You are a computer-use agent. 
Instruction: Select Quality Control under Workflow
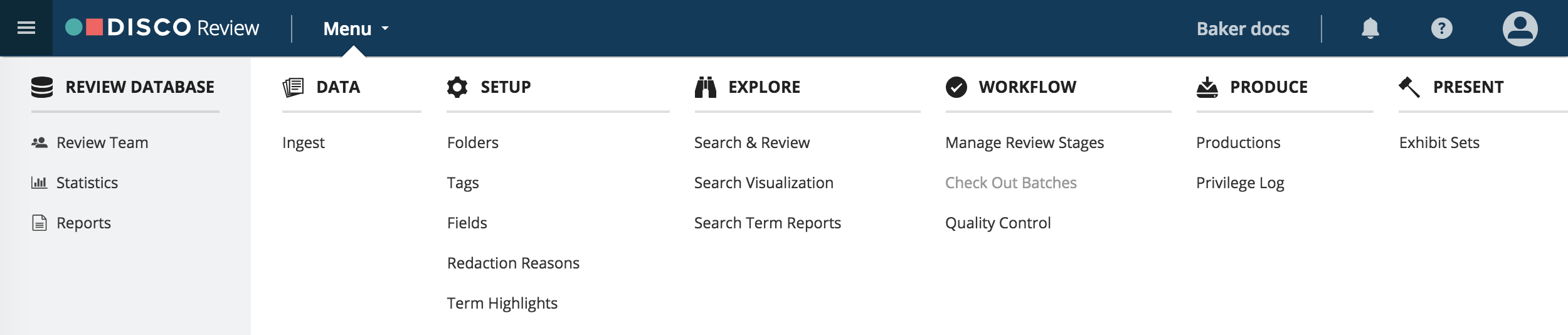click(x=998, y=223)
